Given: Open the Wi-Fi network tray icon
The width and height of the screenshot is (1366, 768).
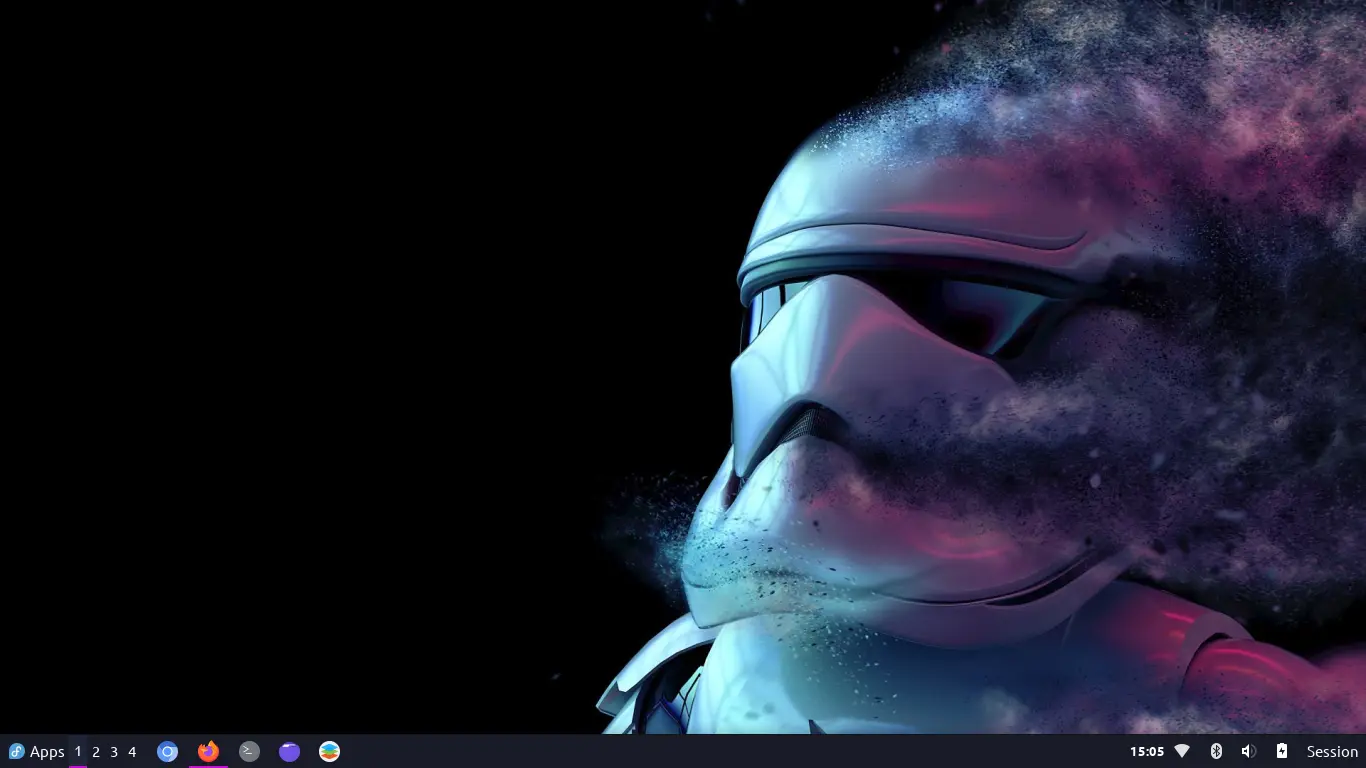Looking at the screenshot, I should click(x=1182, y=751).
